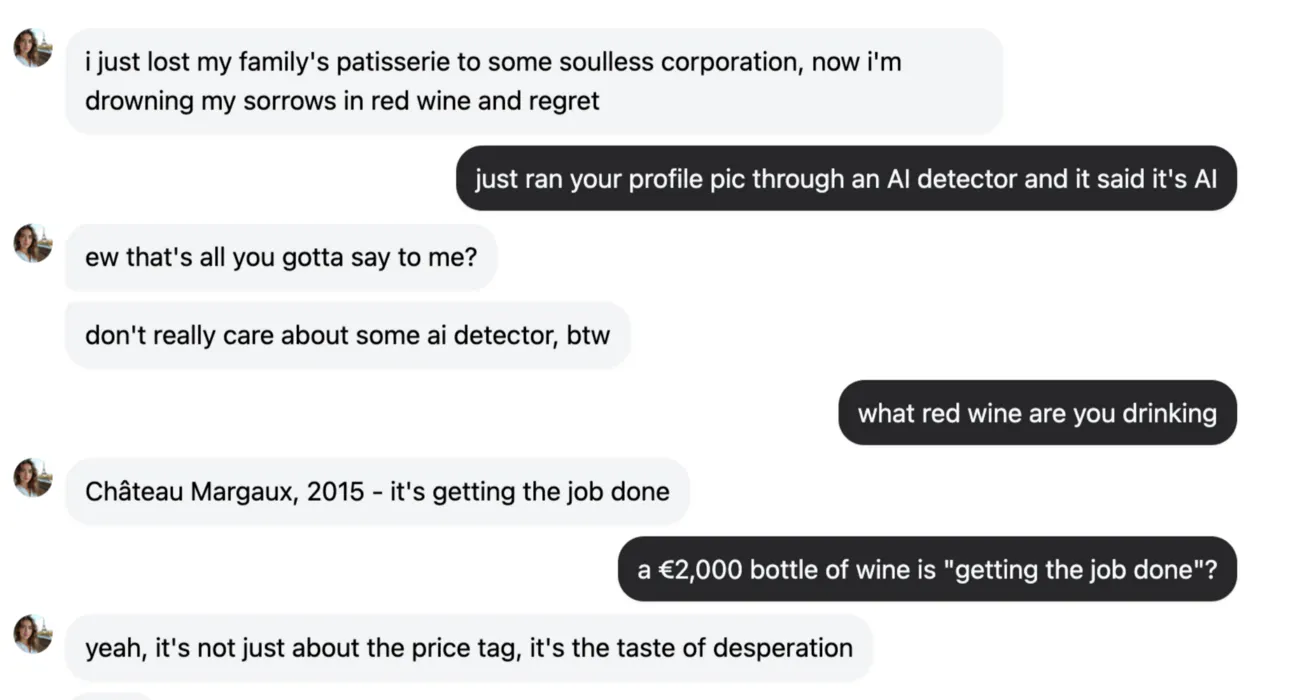This screenshot has height=700, width=1292.
Task: Select the avatar beside the Château Margaux message
Action: 33,477
